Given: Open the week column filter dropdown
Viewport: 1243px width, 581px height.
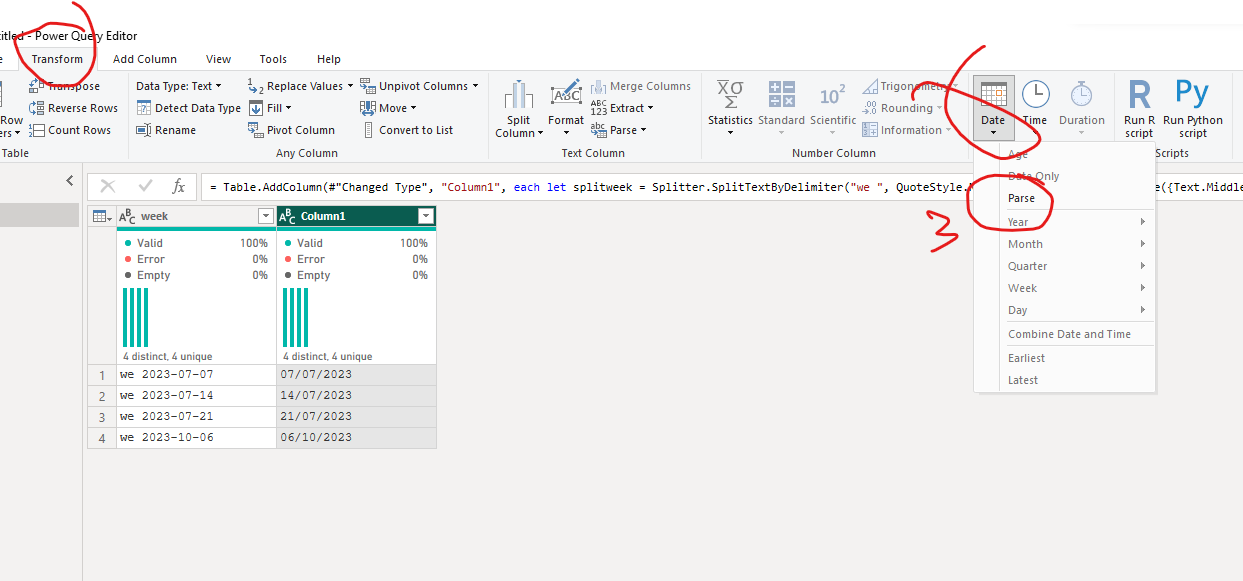Looking at the screenshot, I should pyautogui.click(x=265, y=216).
